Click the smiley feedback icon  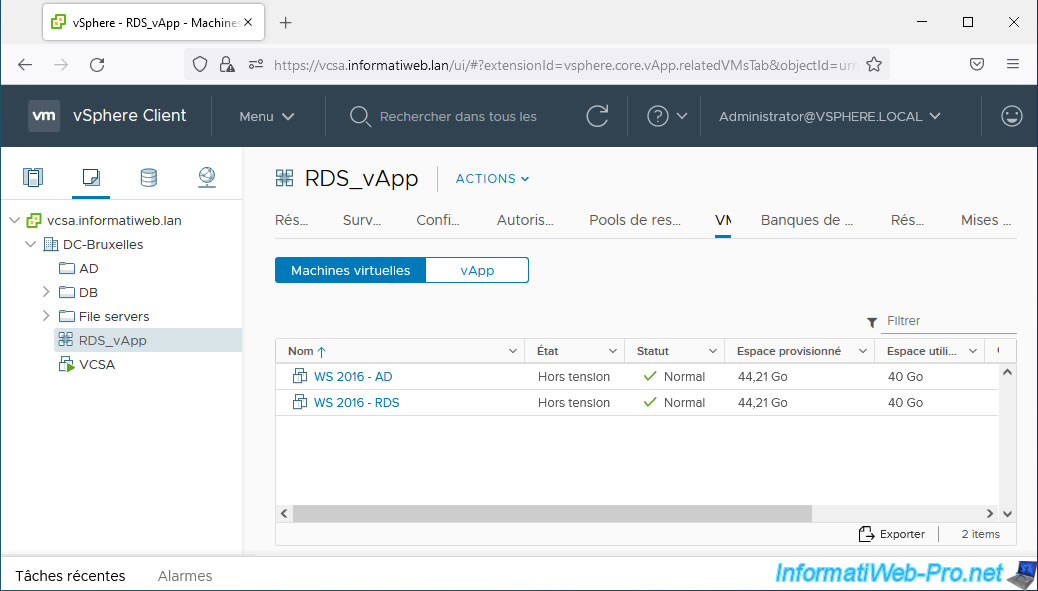1012,116
